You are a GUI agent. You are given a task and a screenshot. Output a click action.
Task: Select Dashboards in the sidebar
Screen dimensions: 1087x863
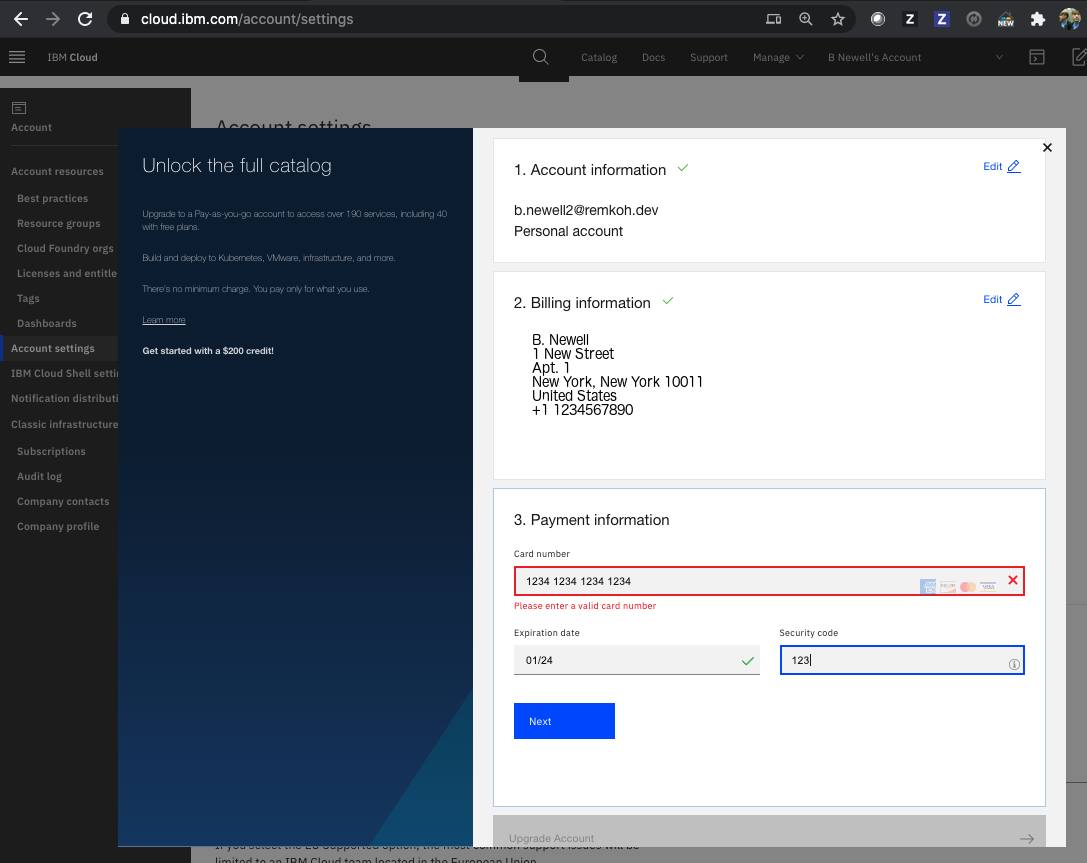pyautogui.click(x=46, y=323)
